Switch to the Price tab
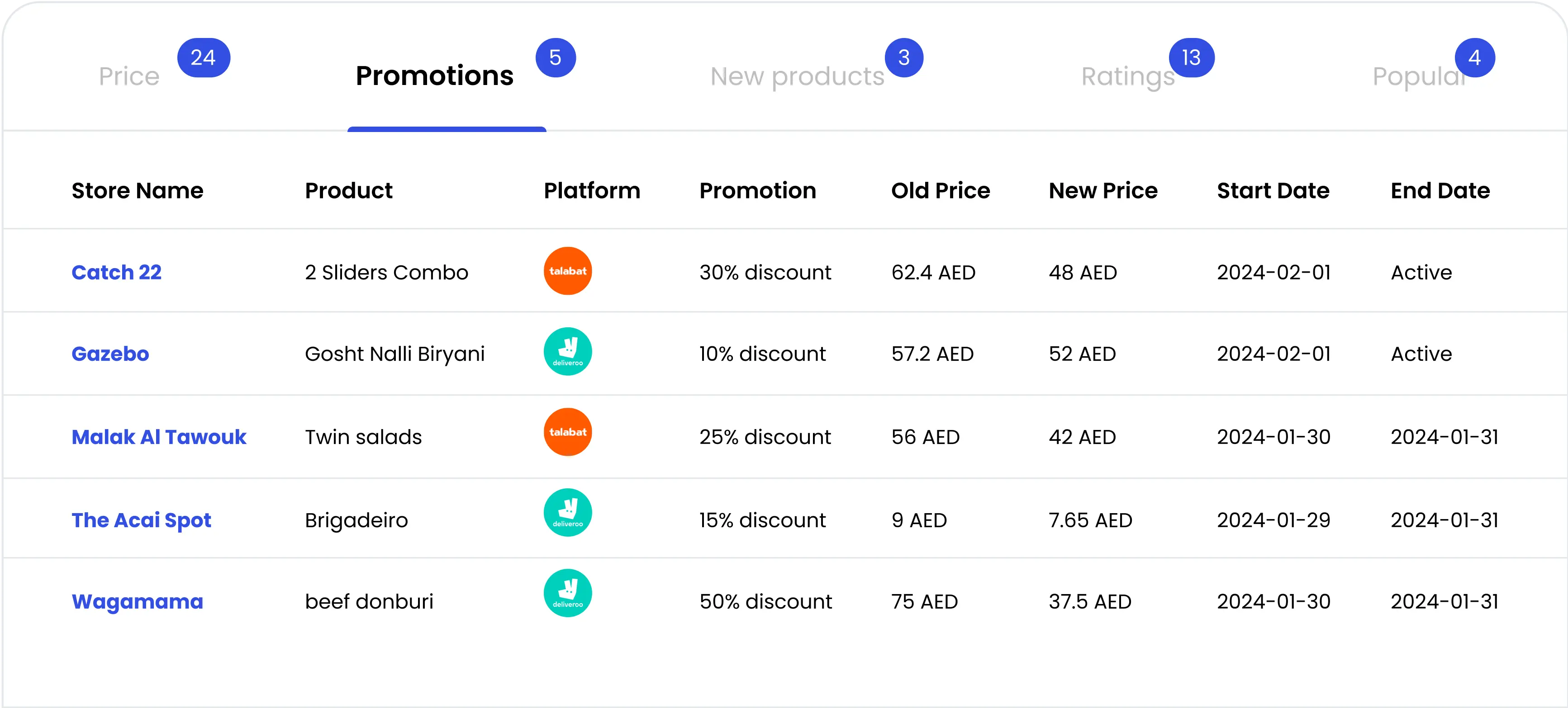 [129, 77]
